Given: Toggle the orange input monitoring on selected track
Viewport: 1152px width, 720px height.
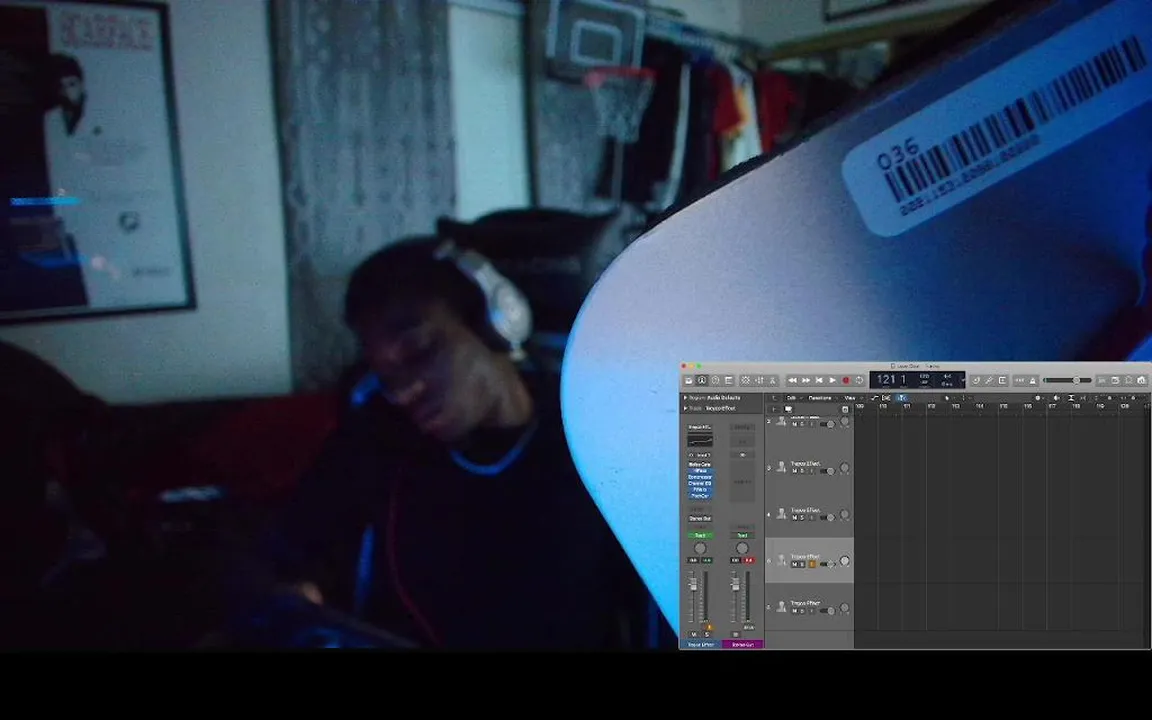Looking at the screenshot, I should (812, 564).
